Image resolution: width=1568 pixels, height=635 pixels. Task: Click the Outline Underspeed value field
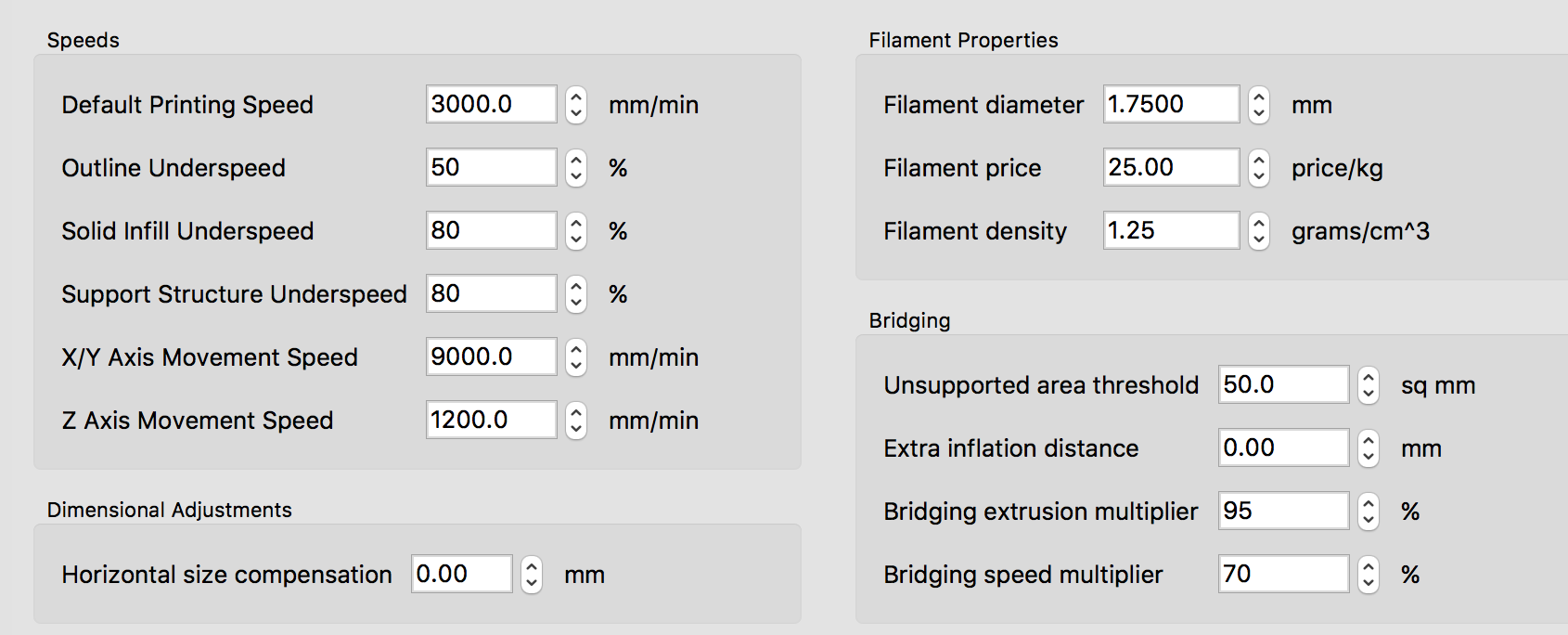[491, 167]
